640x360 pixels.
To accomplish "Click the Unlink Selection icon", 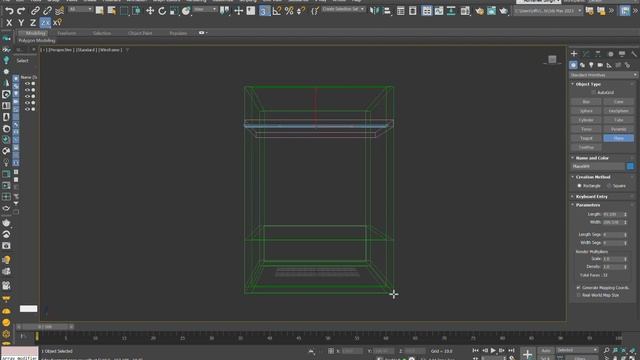I will (47, 11).
